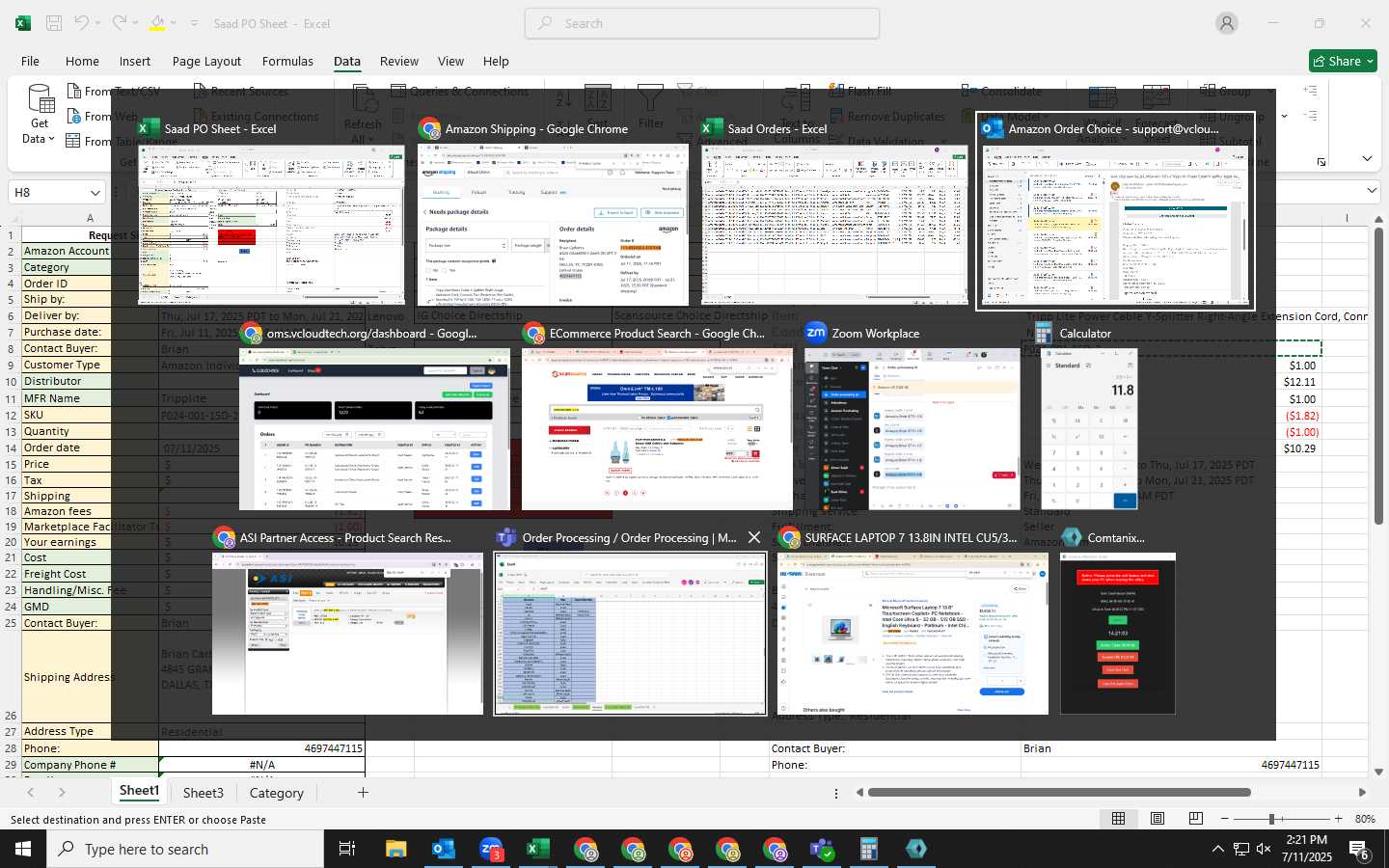Click into the Excel Search box
Image resolution: width=1389 pixels, height=868 pixels.
pyautogui.click(x=702, y=23)
